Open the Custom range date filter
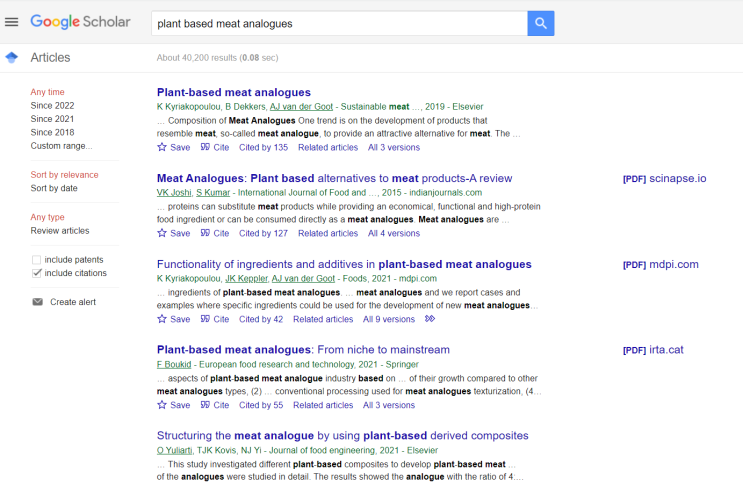The image size is (743, 485). pyautogui.click(x=60, y=146)
